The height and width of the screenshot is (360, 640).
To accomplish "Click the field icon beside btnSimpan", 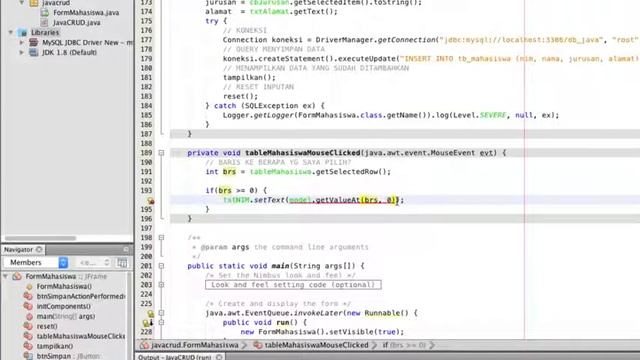I will click(28, 356).
